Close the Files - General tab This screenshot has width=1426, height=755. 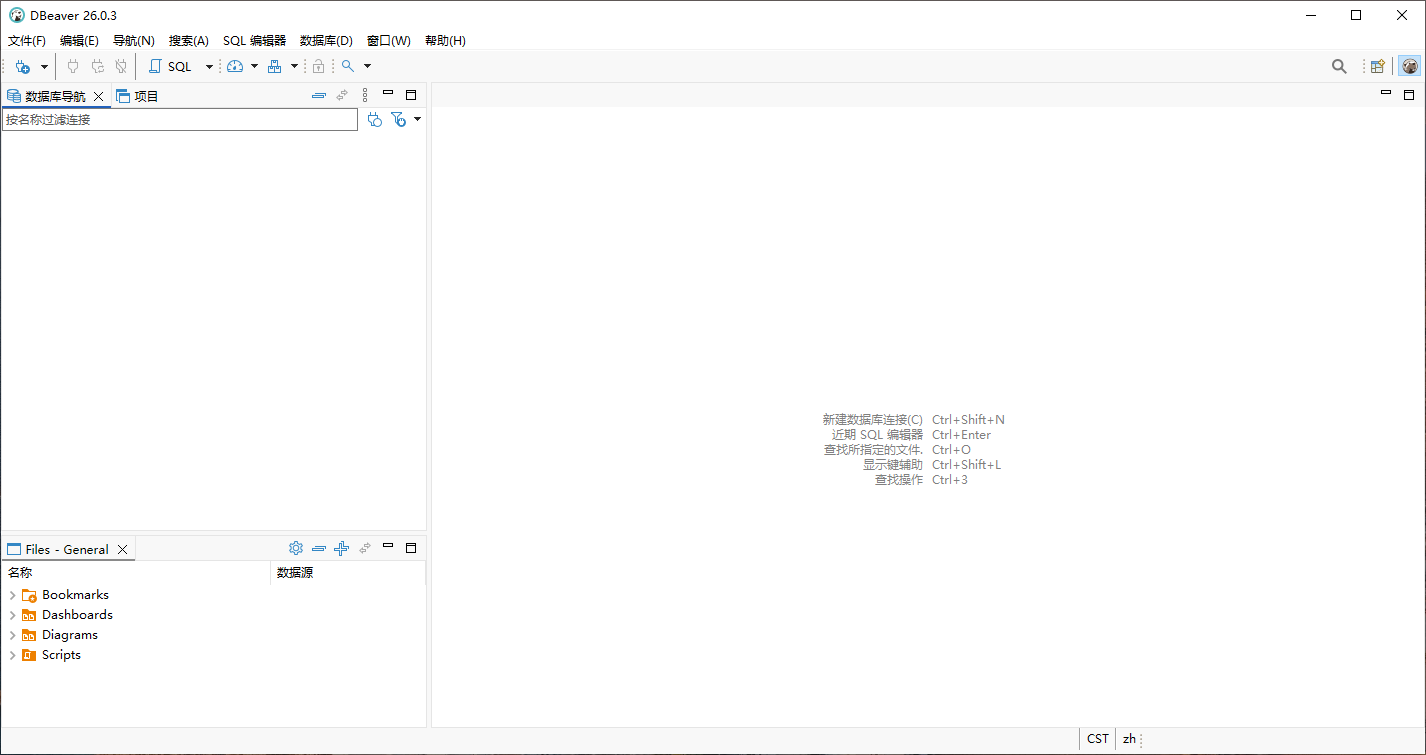coord(122,550)
